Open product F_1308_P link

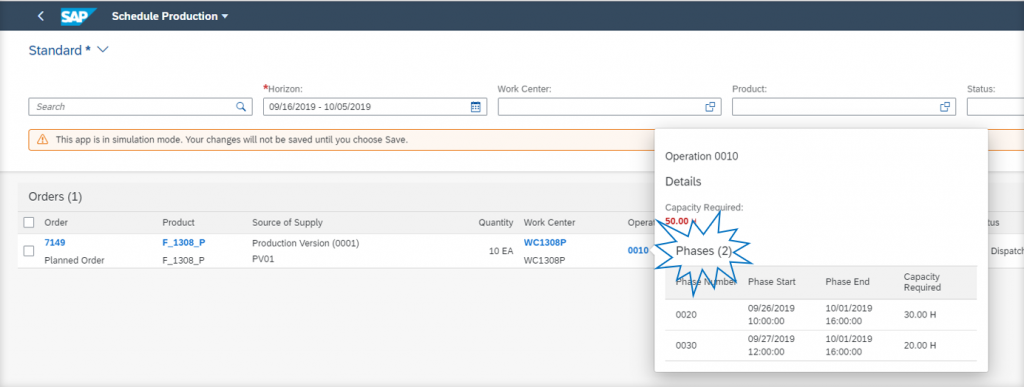click(x=184, y=242)
